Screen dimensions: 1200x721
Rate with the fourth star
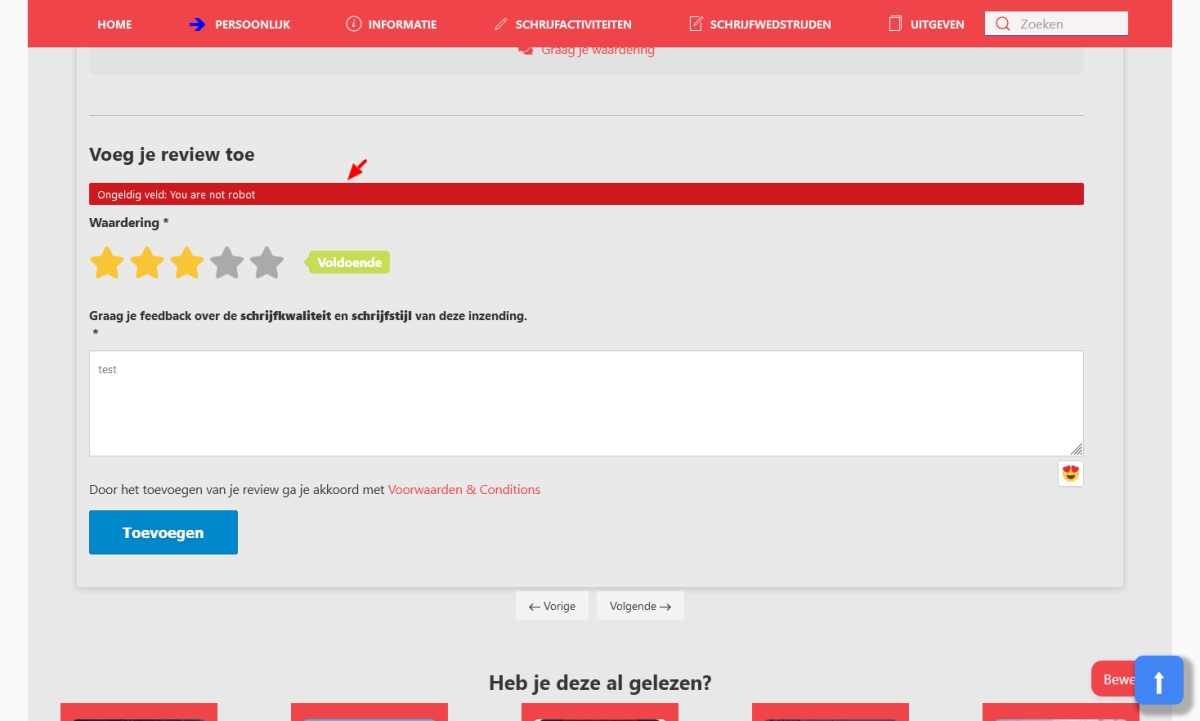click(227, 263)
